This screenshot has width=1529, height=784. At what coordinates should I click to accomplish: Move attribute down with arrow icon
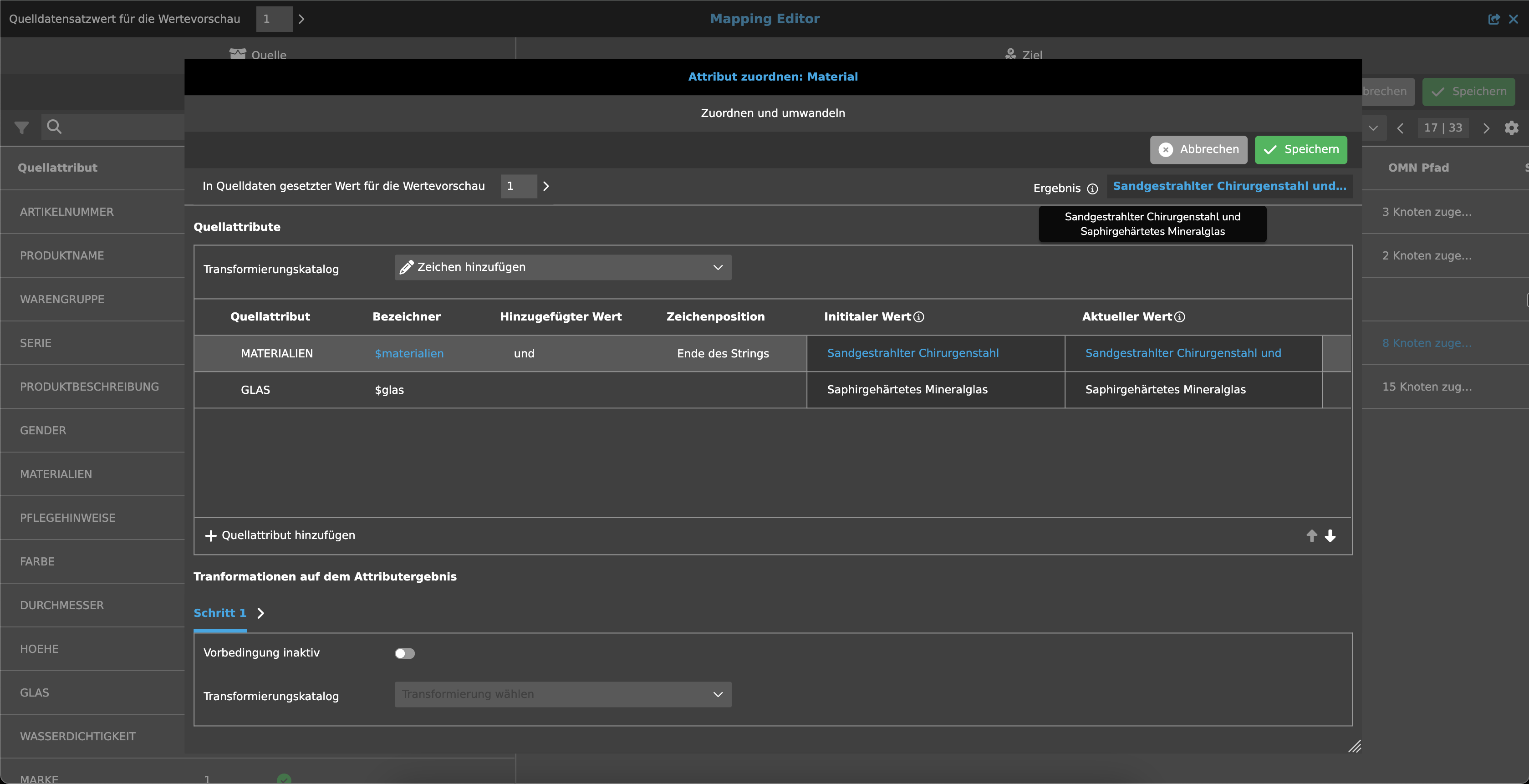[x=1330, y=536]
